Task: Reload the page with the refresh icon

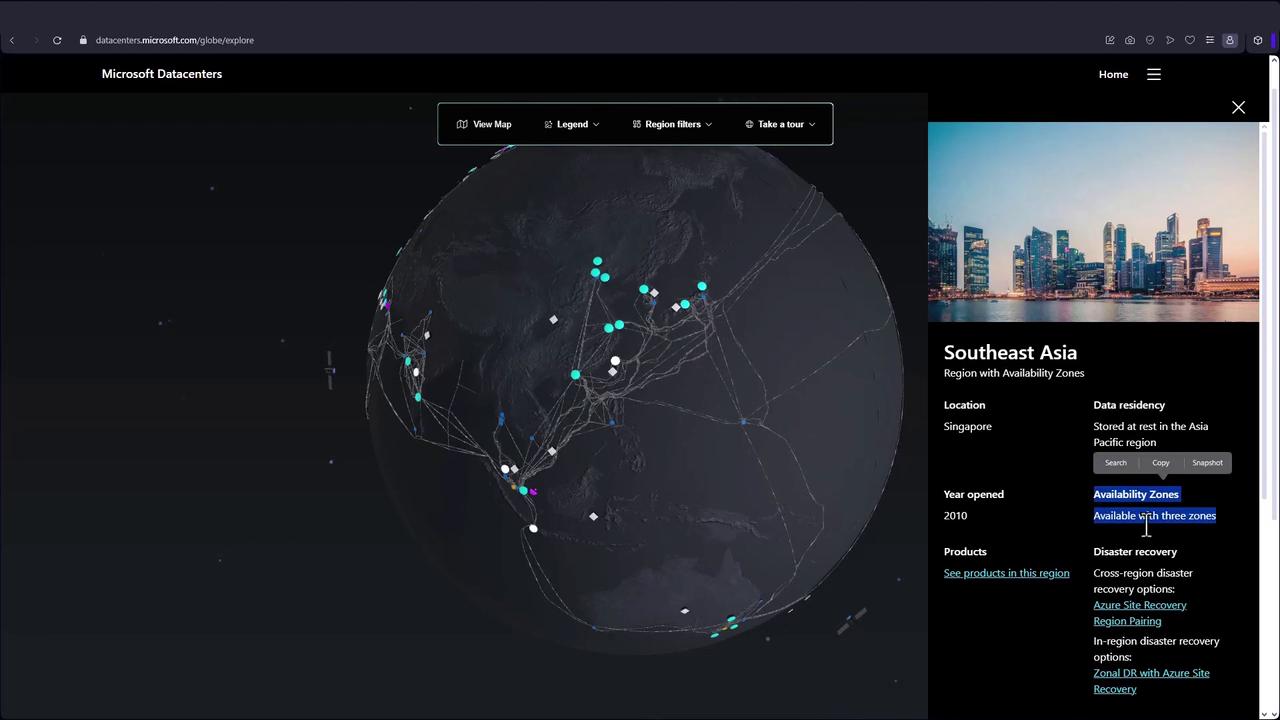Action: click(x=57, y=40)
